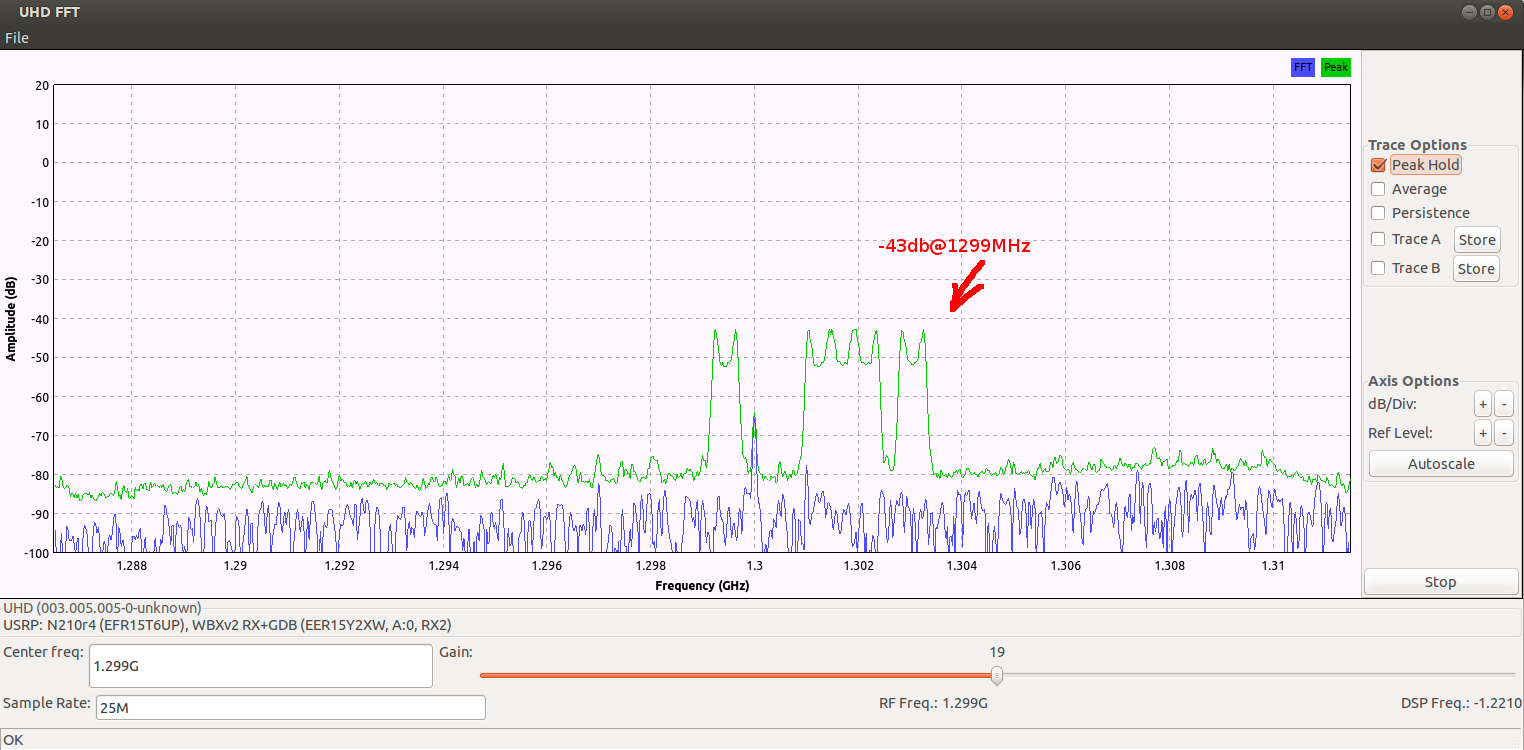Raise Ref Level with the plus button
1524x750 pixels.
[x=1483, y=433]
